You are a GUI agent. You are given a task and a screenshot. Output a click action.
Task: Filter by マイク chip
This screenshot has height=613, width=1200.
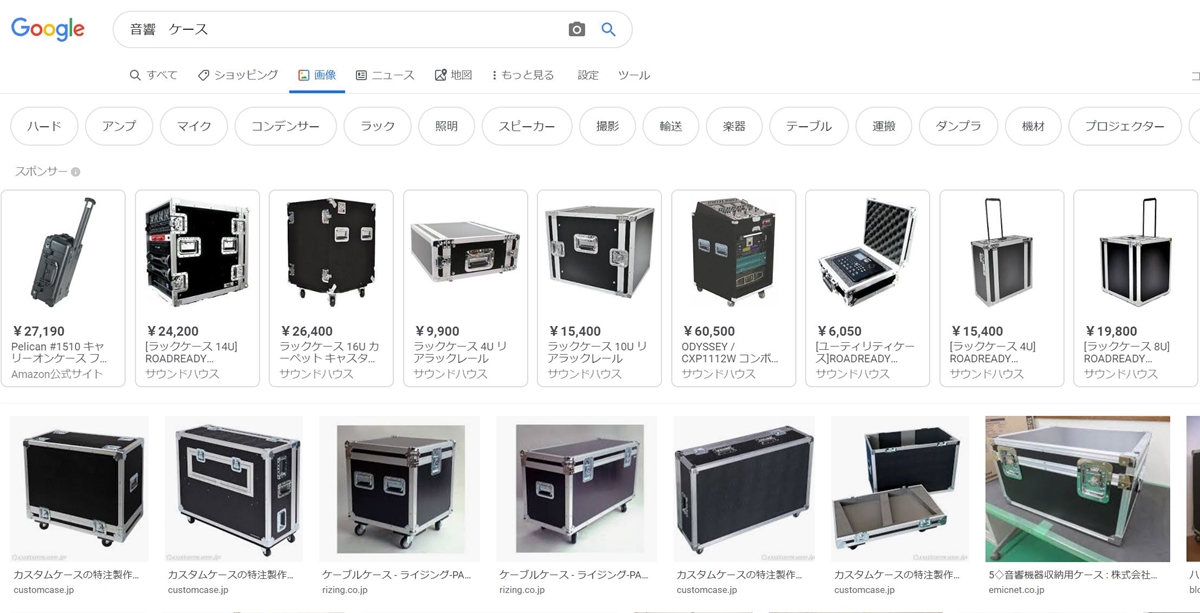pyautogui.click(x=194, y=127)
